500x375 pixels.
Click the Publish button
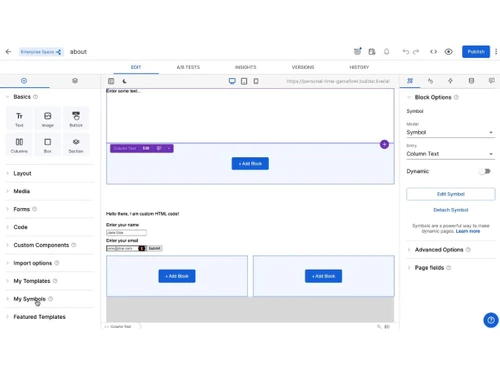pos(476,52)
